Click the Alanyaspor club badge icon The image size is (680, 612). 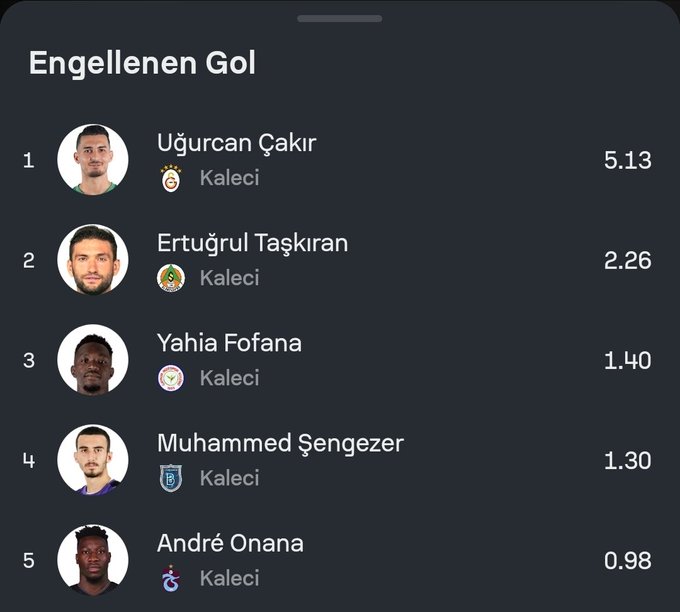coord(171,278)
